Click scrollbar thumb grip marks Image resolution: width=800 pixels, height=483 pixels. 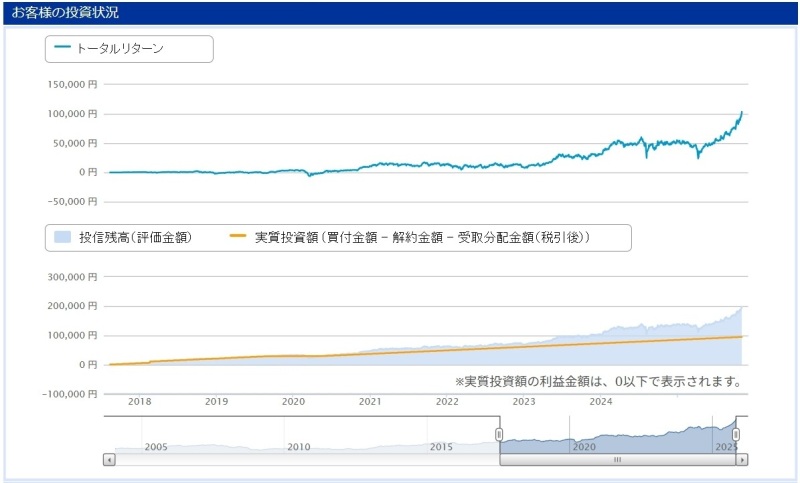617,460
